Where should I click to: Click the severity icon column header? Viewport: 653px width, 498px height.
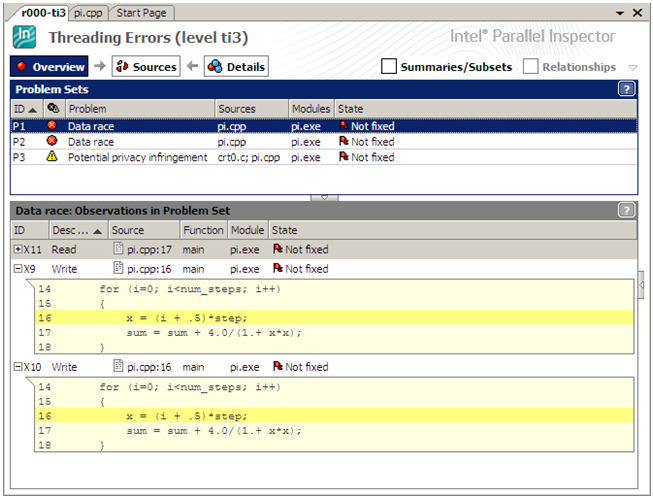[x=54, y=109]
